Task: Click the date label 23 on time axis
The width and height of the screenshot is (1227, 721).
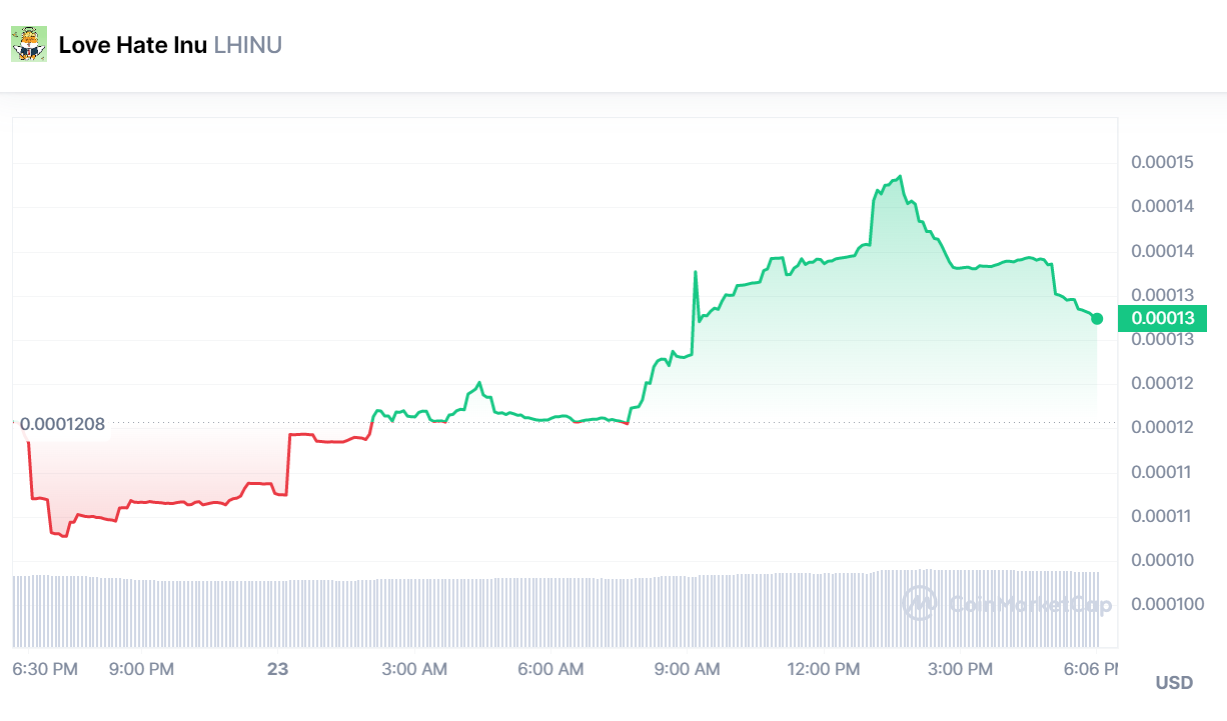Action: (x=278, y=668)
